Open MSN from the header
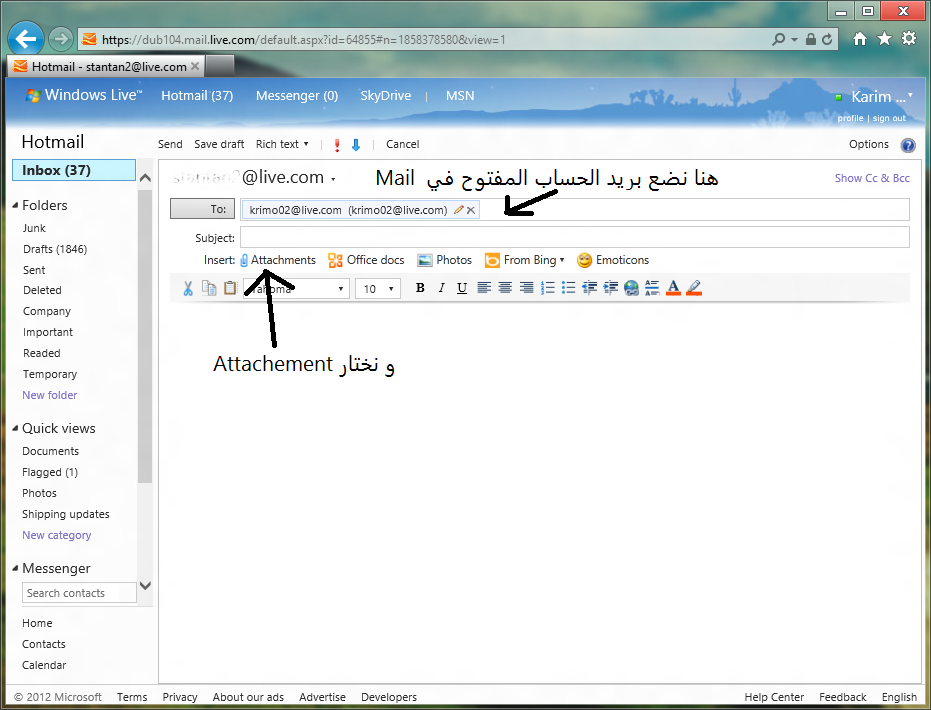The image size is (931, 710). coord(460,96)
